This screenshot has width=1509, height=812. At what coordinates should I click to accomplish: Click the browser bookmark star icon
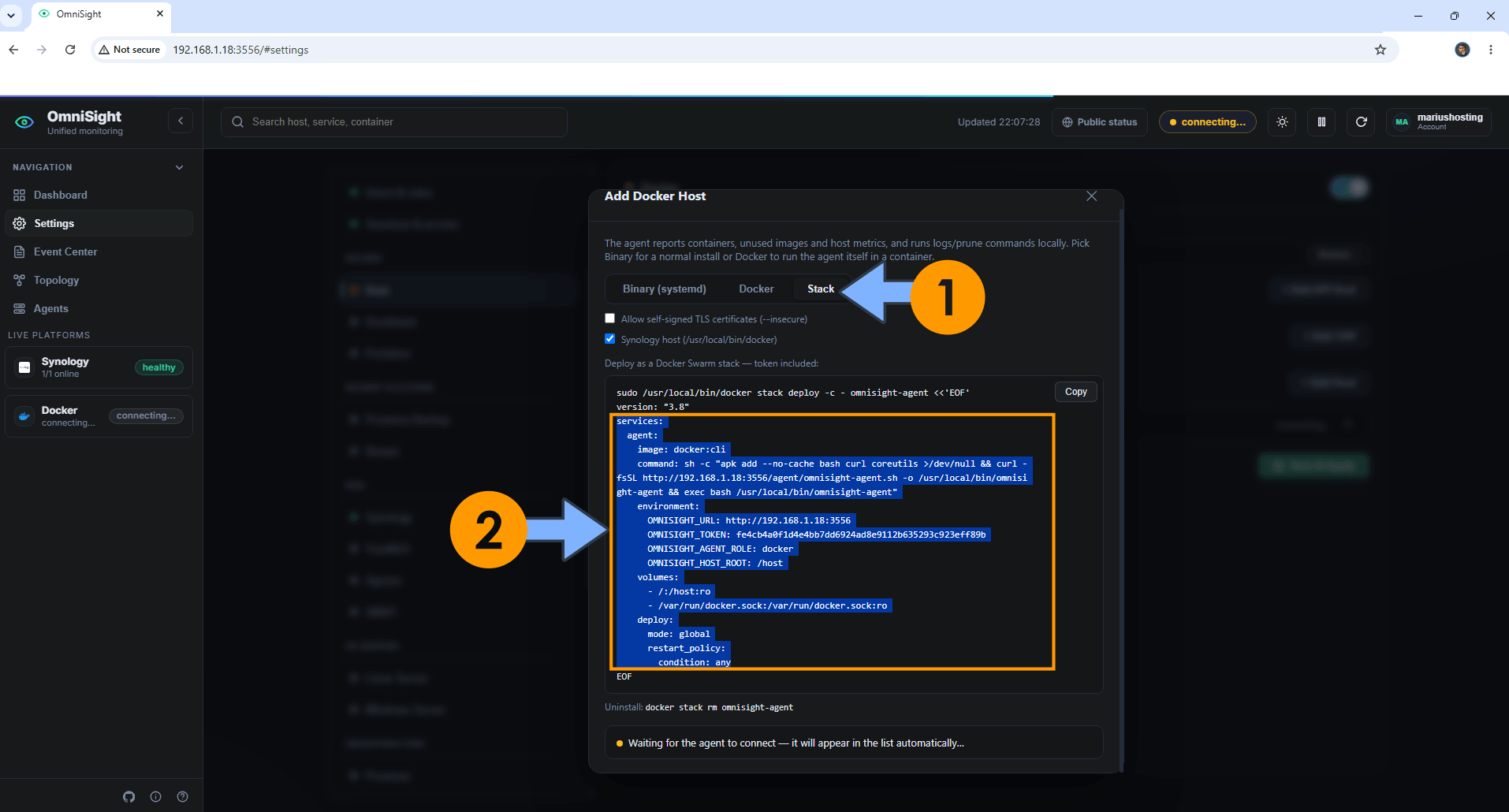click(x=1380, y=50)
